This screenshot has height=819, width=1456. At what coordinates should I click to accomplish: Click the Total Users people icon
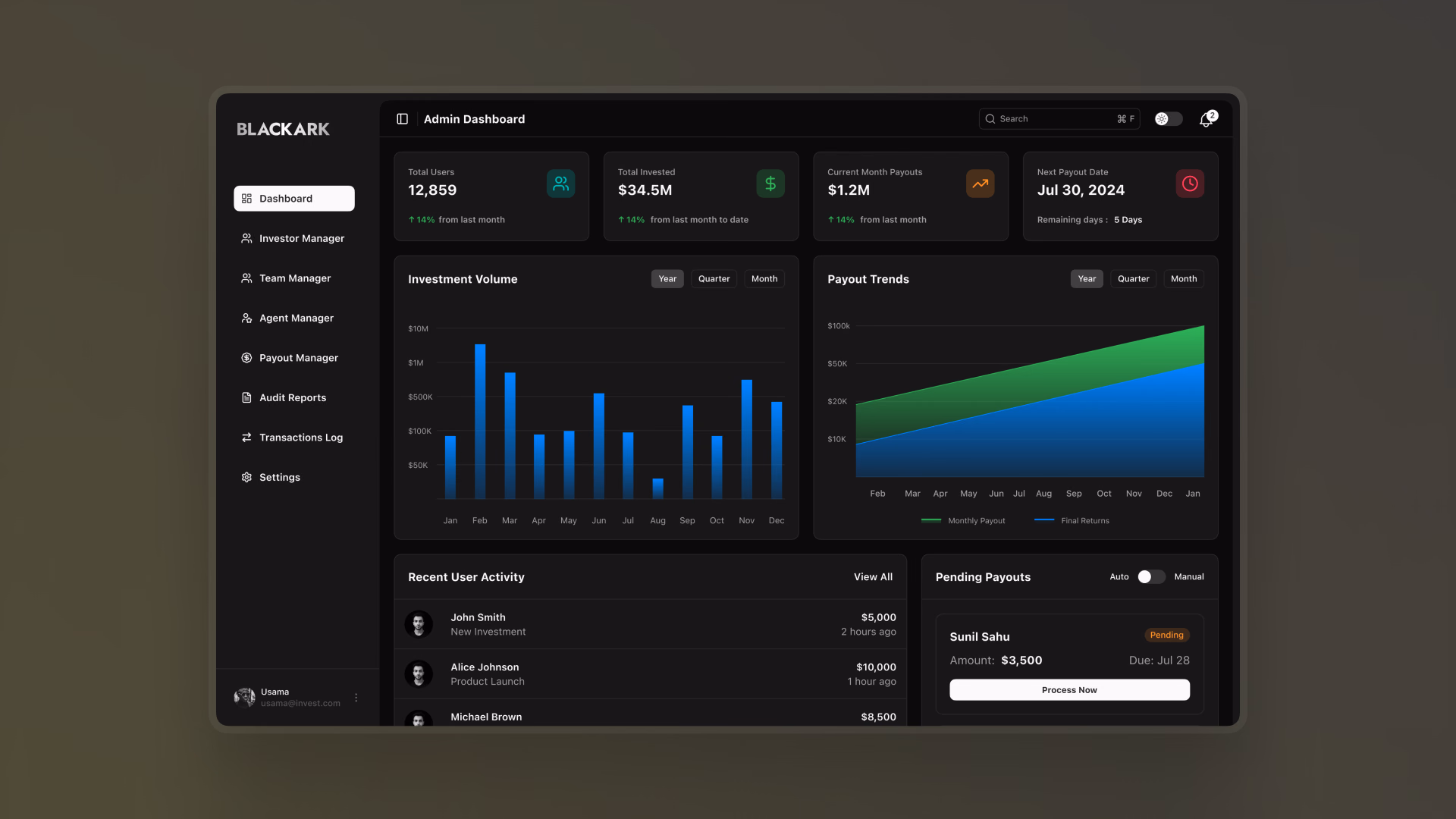560,184
